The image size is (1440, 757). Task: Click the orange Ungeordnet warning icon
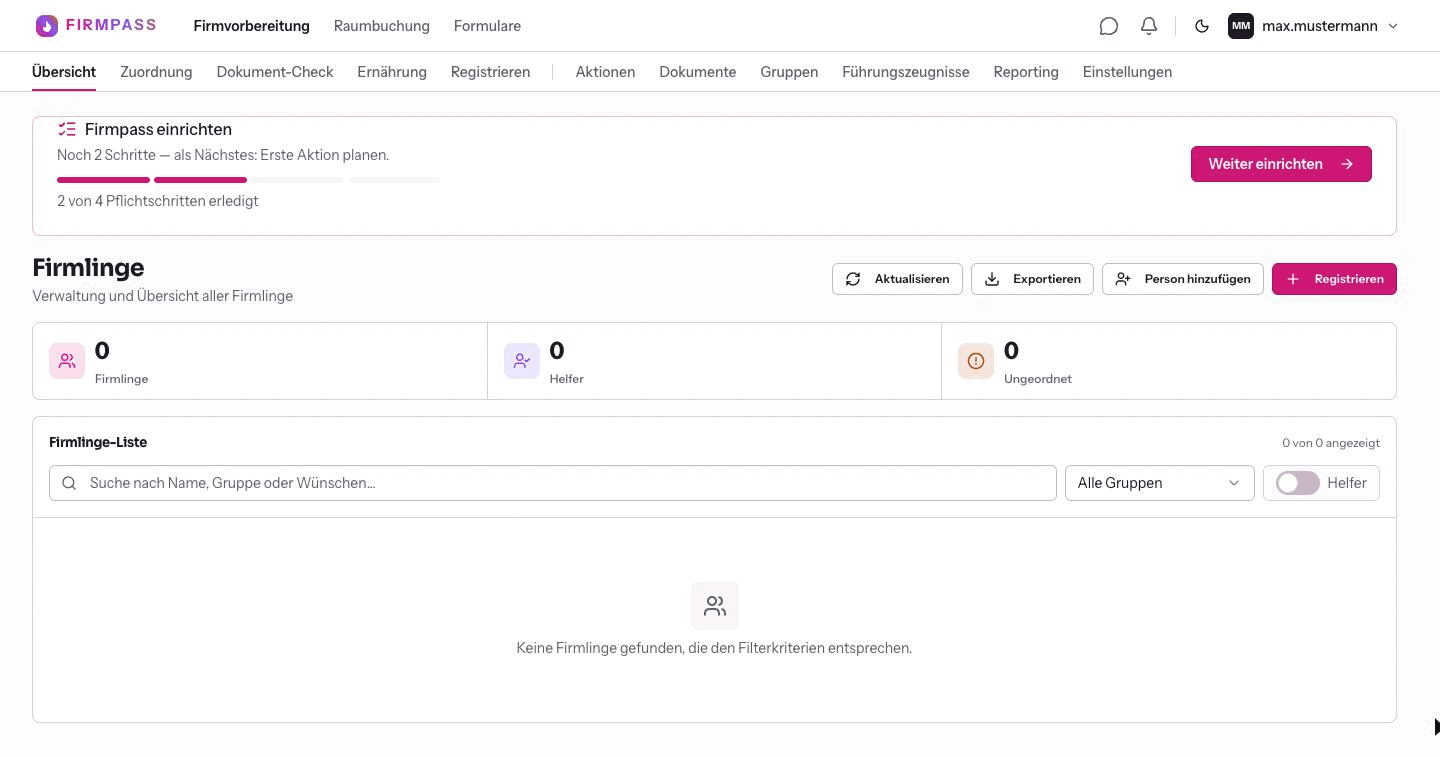coord(976,361)
